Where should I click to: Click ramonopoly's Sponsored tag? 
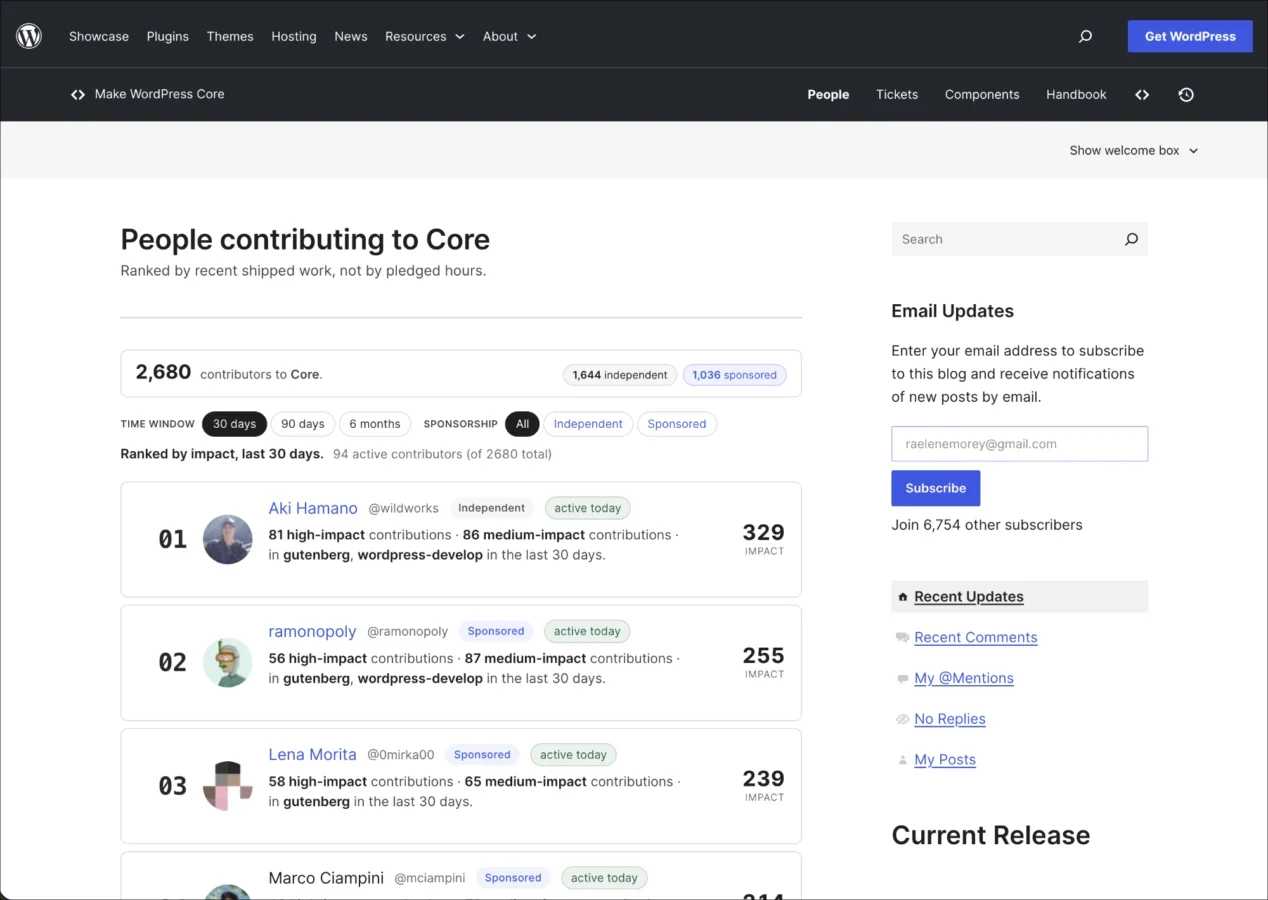click(496, 631)
